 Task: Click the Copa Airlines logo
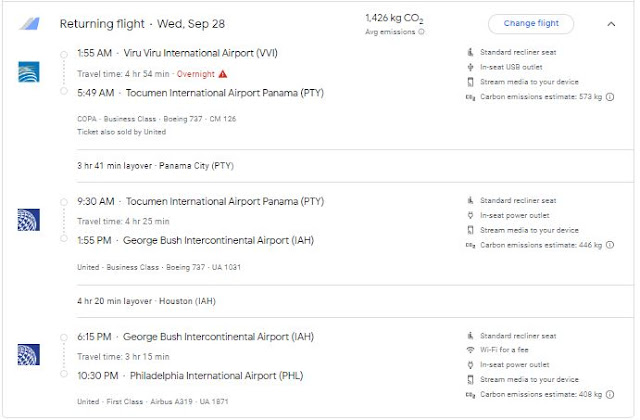(x=28, y=72)
